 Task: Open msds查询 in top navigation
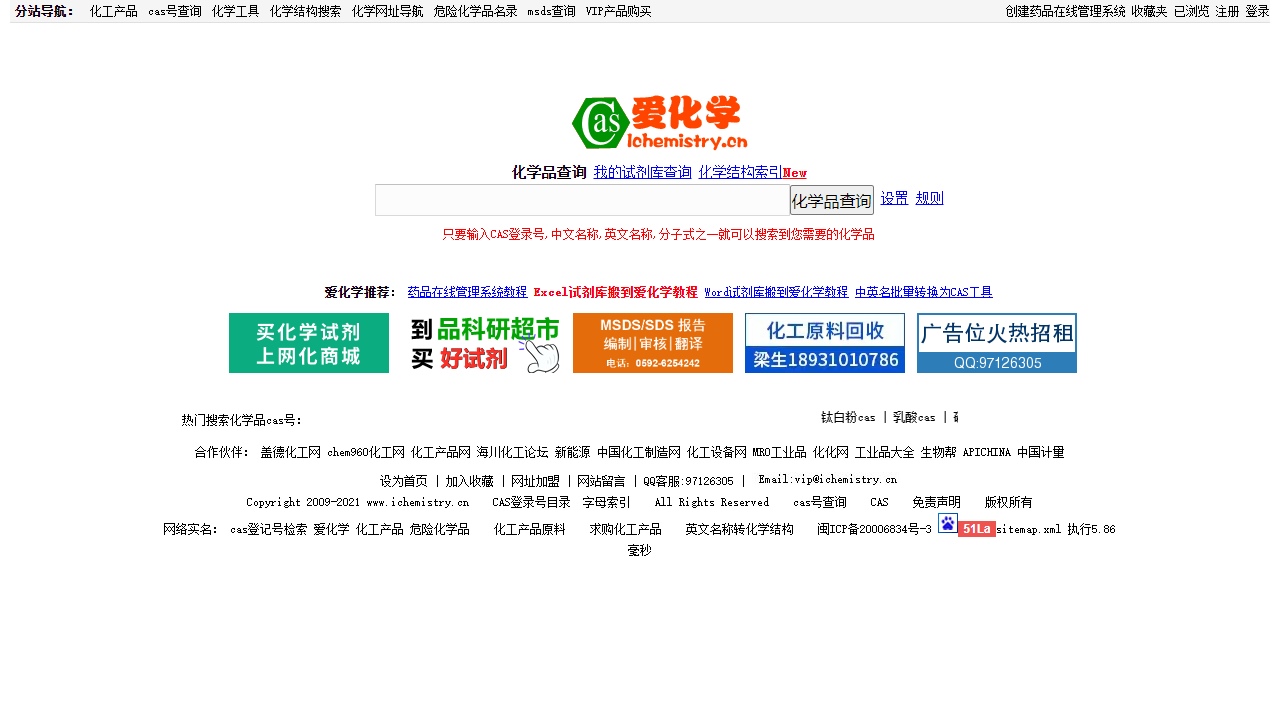point(552,12)
